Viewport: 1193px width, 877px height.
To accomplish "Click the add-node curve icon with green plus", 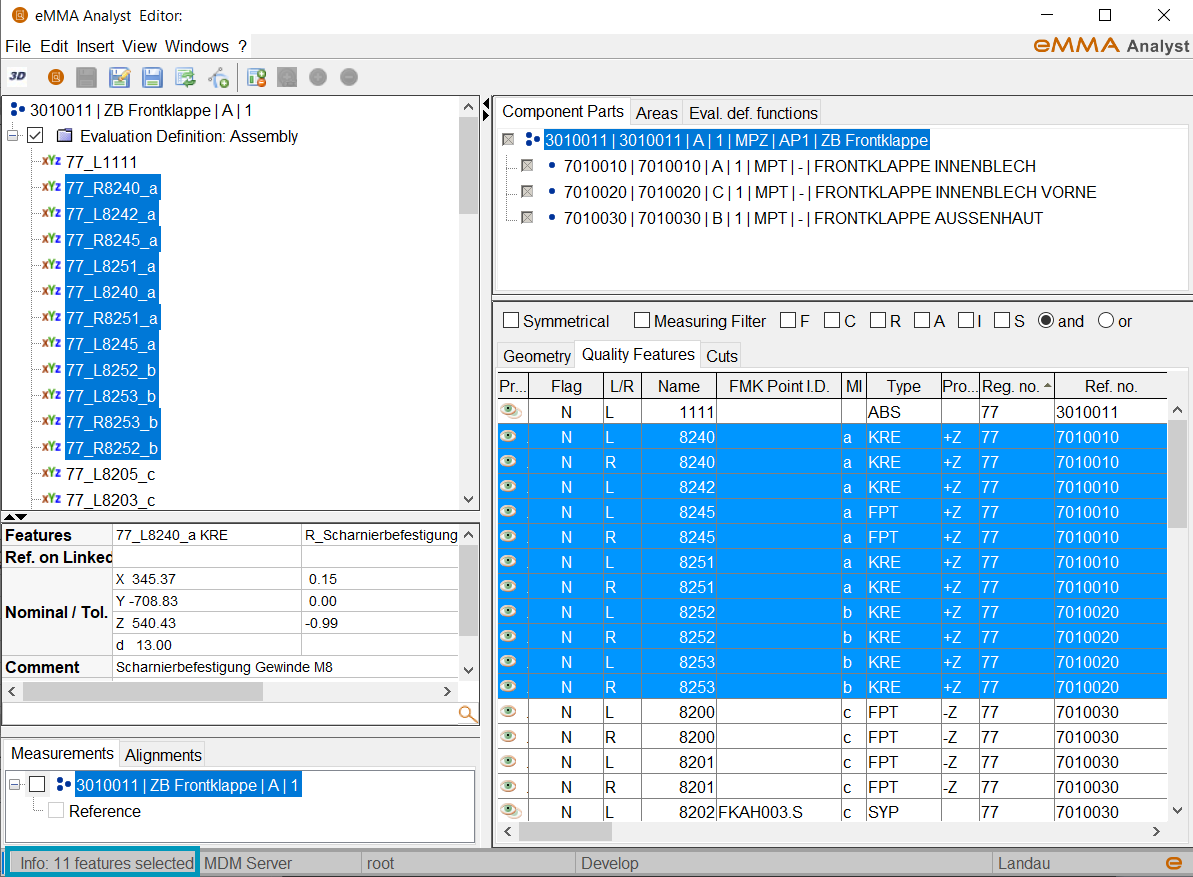I will pos(218,77).
